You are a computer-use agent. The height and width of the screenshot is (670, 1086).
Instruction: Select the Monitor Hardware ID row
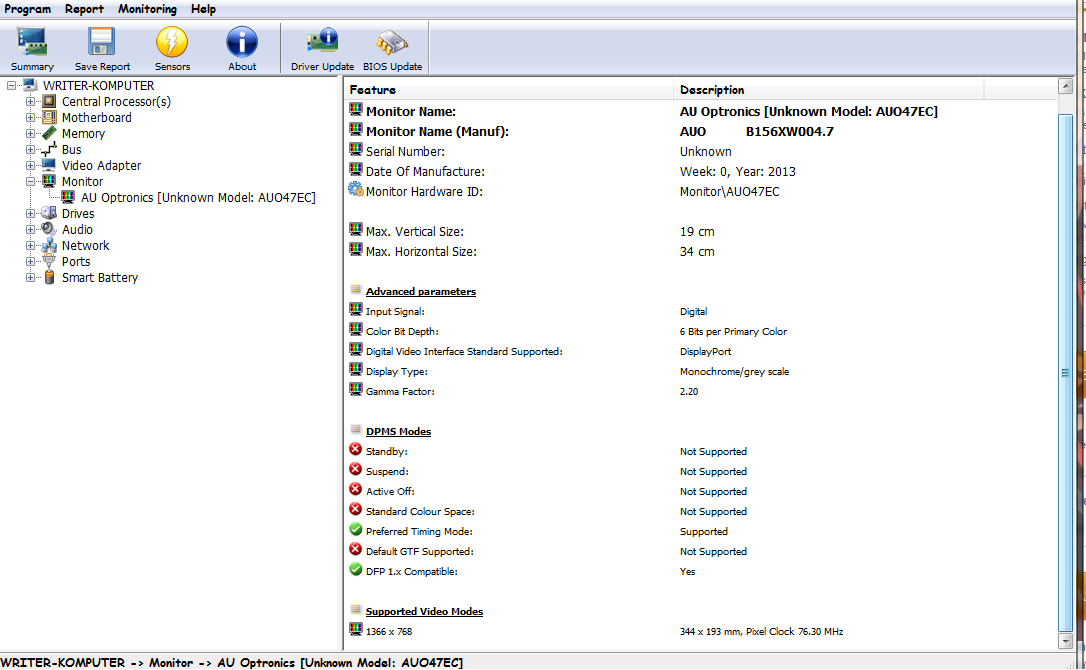424,192
